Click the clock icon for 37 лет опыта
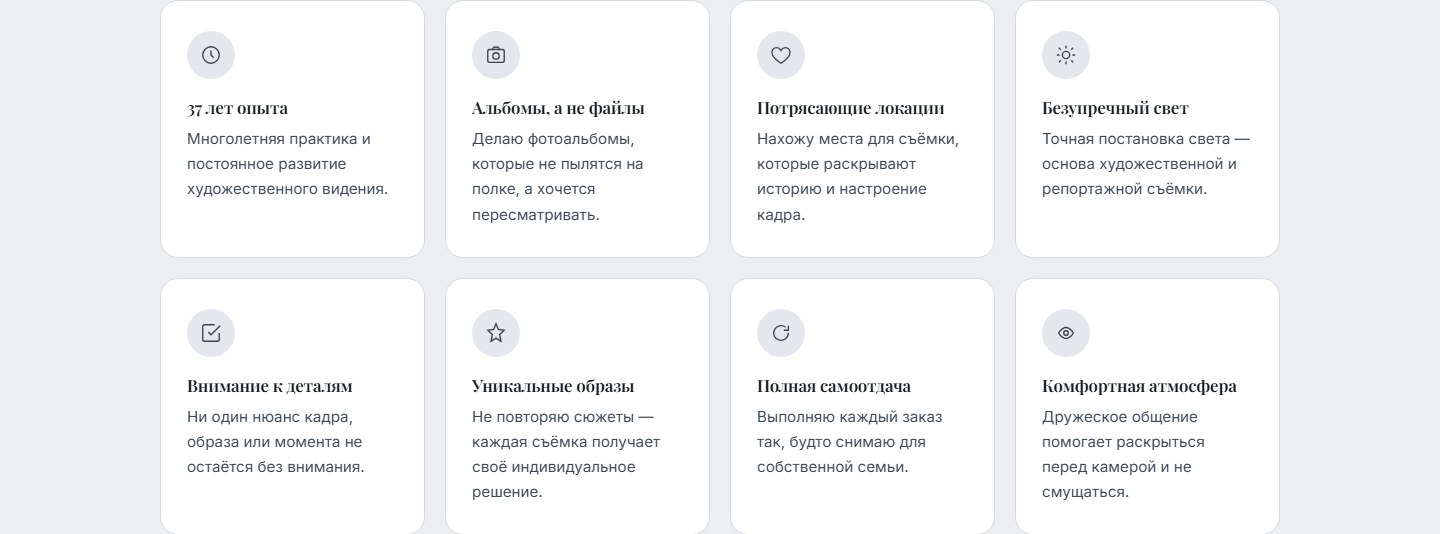 (x=211, y=55)
